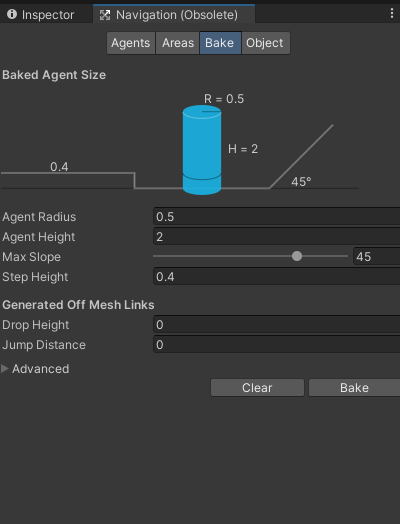Click the Drop Height input field
The image size is (400, 524).
(x=277, y=324)
